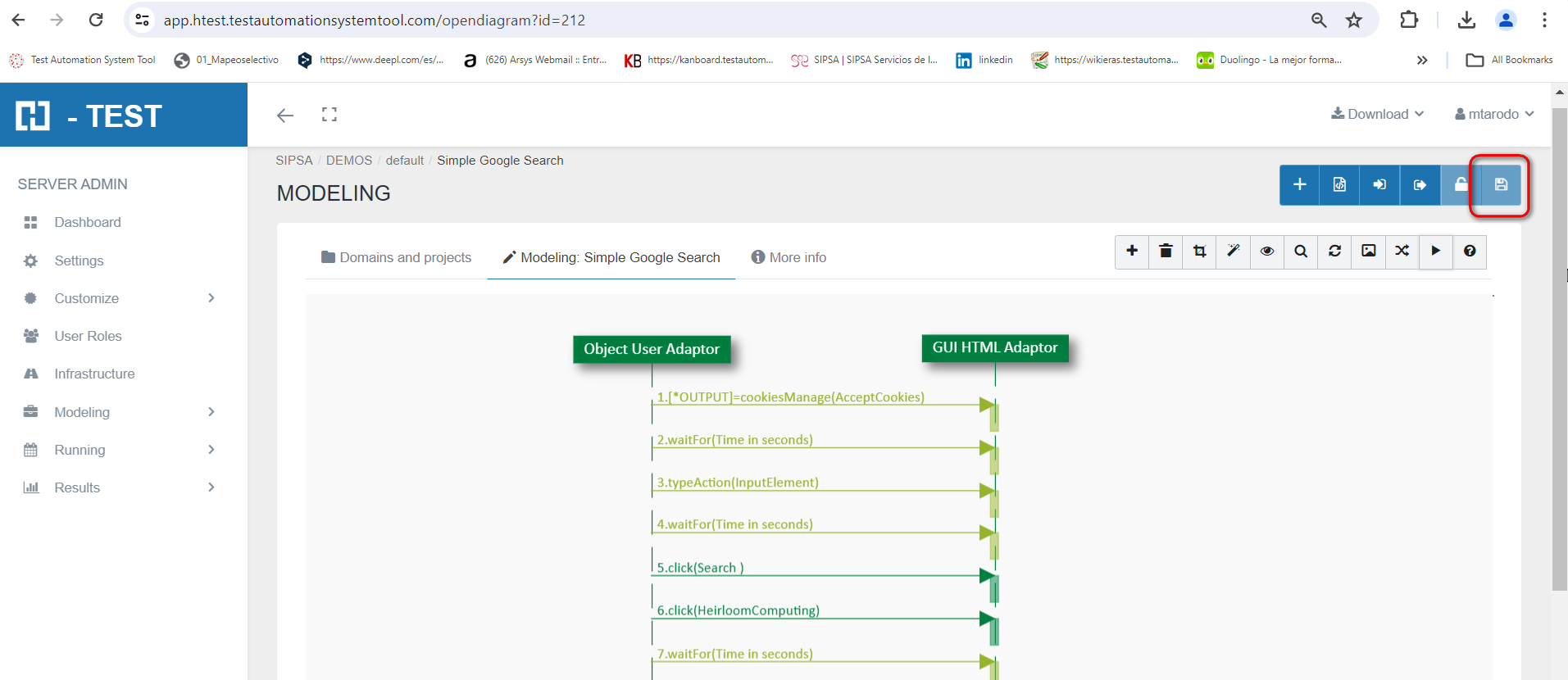
Task: Run the diagram with the play button
Action: click(1436, 252)
